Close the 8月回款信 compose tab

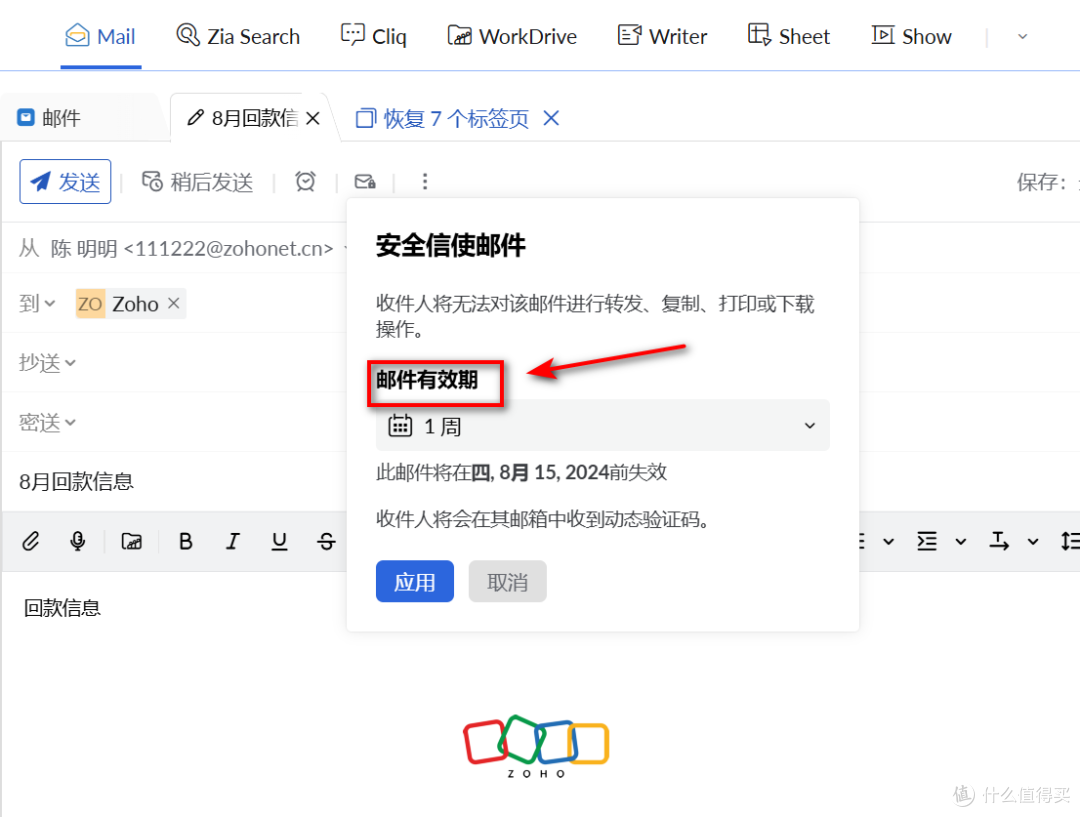[x=313, y=118]
